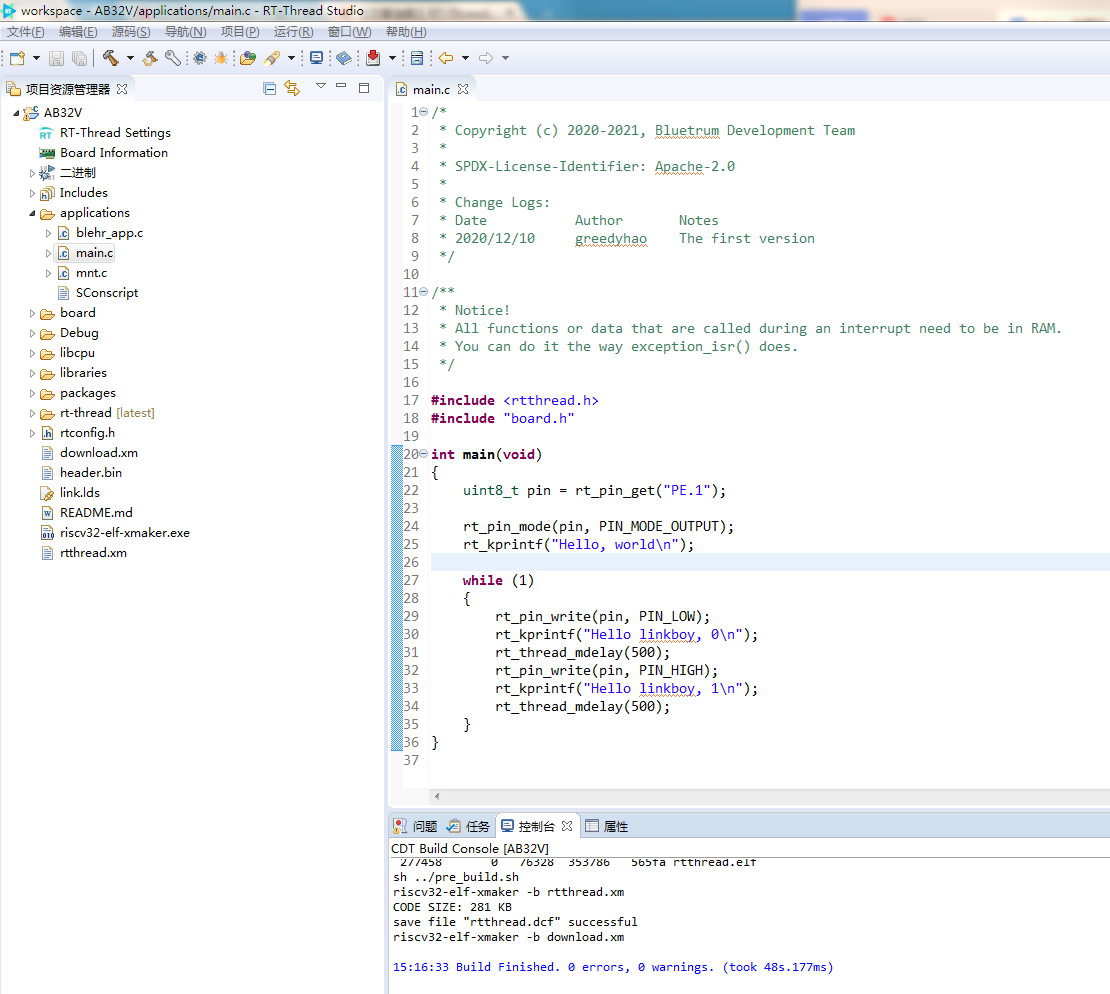
Task: Collapse the AB32V project node
Action: point(16,113)
